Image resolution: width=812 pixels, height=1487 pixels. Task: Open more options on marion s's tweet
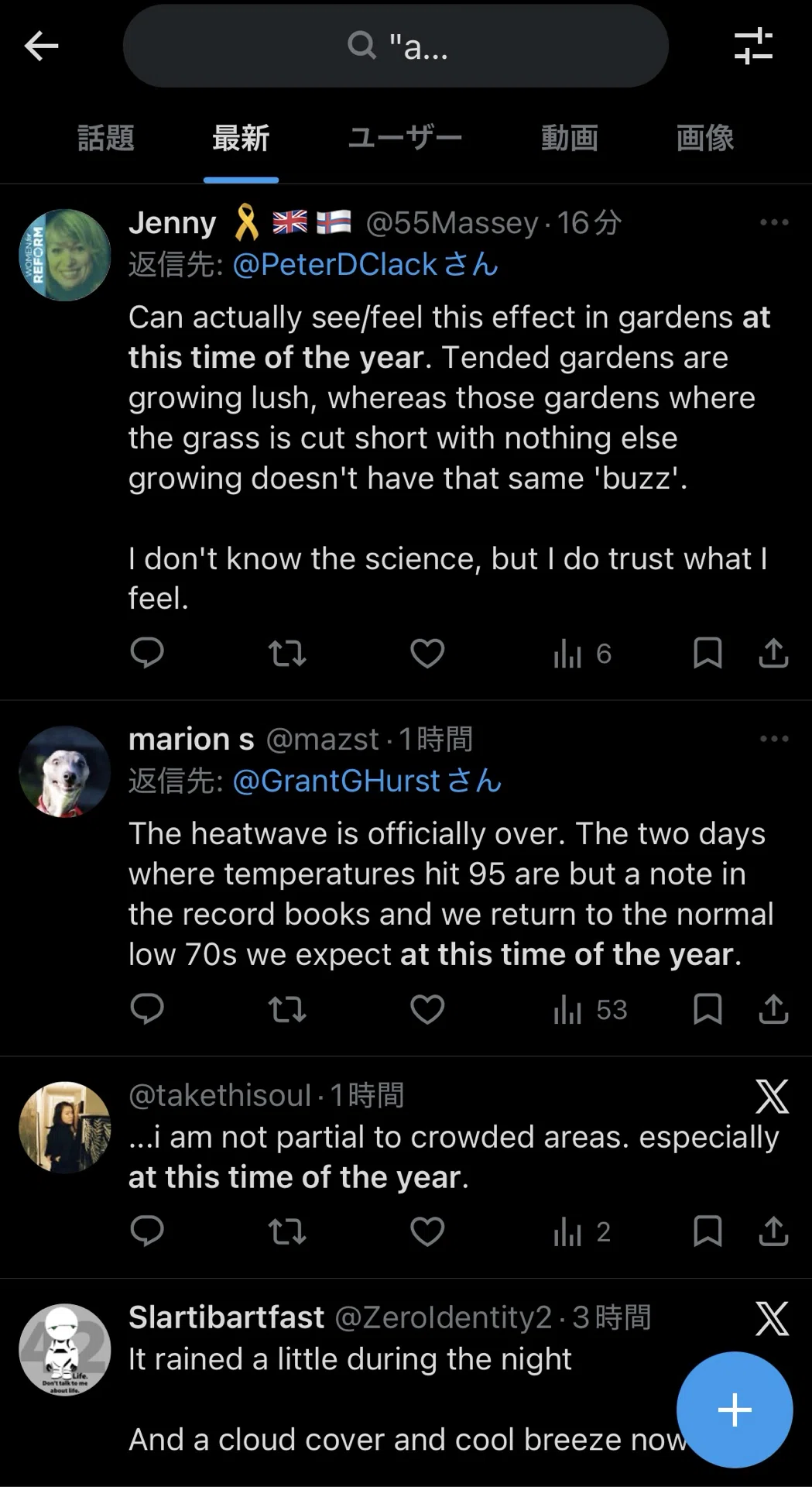pos(774,739)
